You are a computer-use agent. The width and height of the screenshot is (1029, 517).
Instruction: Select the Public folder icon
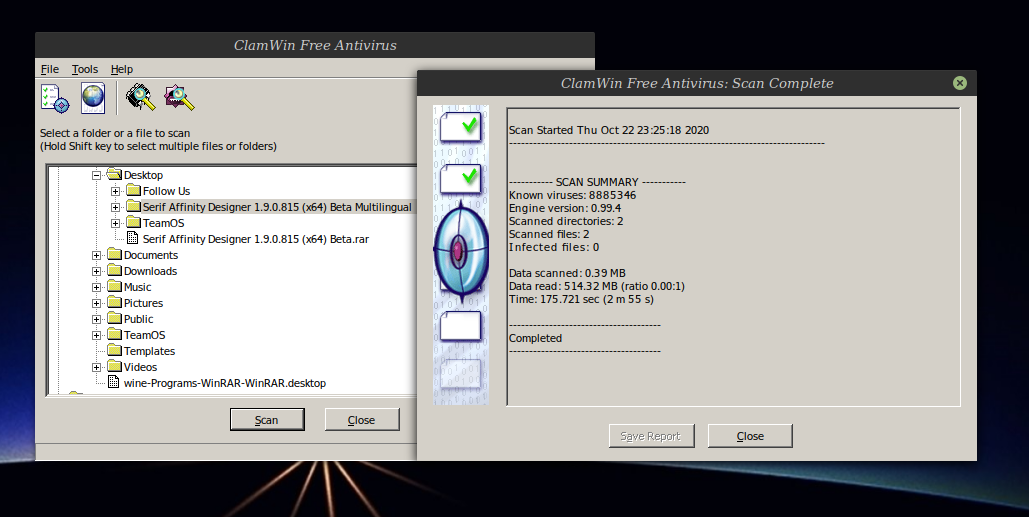click(114, 318)
